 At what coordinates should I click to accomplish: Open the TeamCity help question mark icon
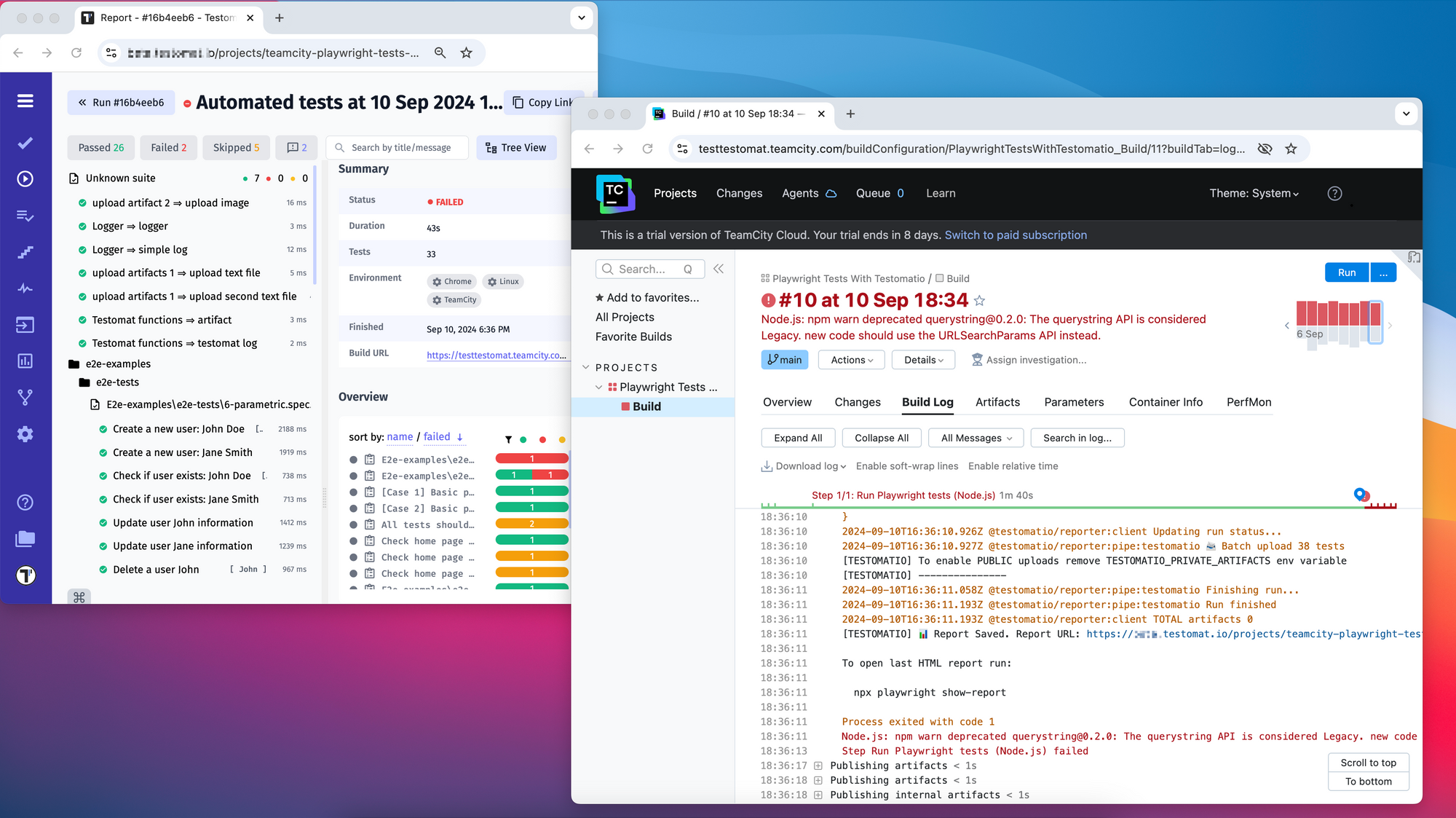point(1334,193)
